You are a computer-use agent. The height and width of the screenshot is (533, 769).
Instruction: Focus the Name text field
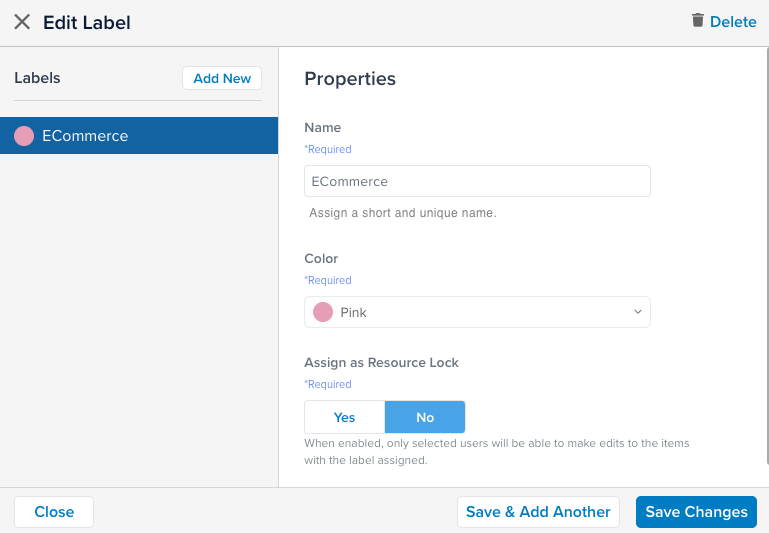477,181
